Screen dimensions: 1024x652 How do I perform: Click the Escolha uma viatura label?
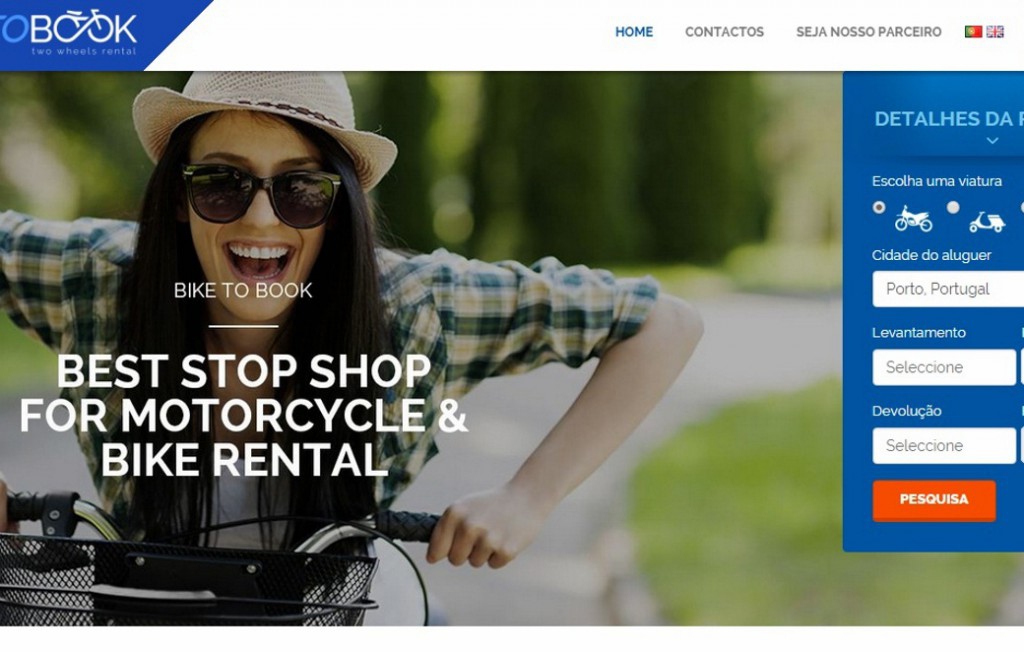(x=936, y=181)
